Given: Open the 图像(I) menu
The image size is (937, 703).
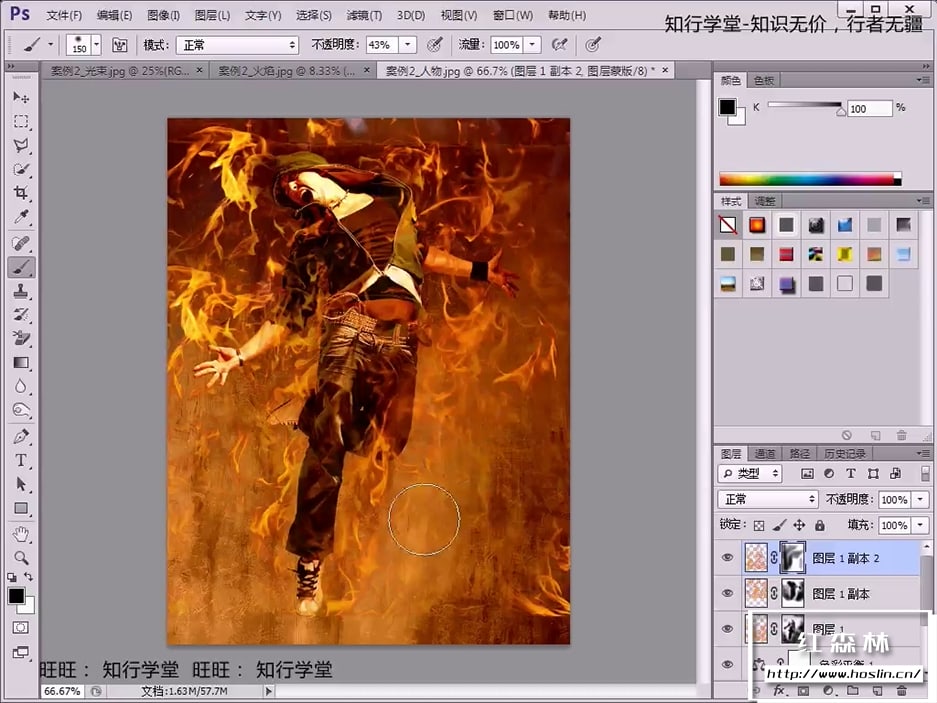Looking at the screenshot, I should (x=163, y=15).
